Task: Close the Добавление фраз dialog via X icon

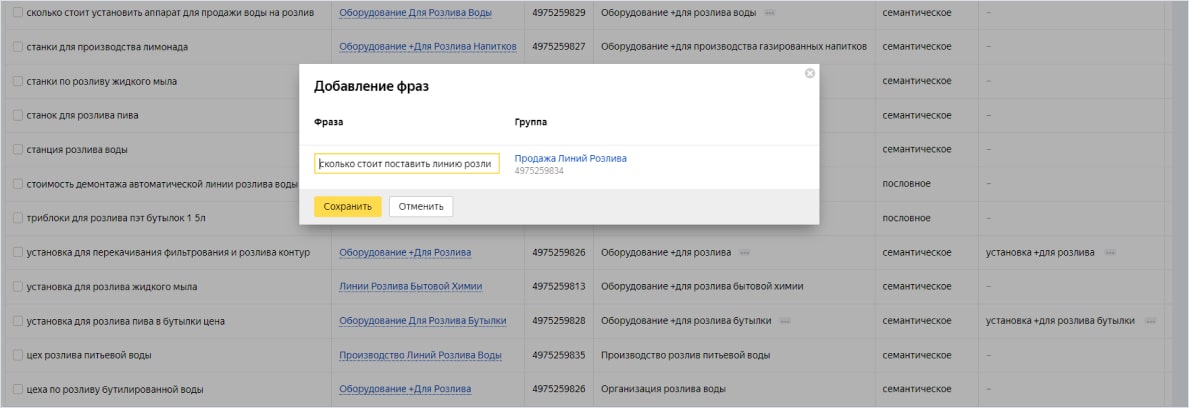Action: [x=809, y=74]
